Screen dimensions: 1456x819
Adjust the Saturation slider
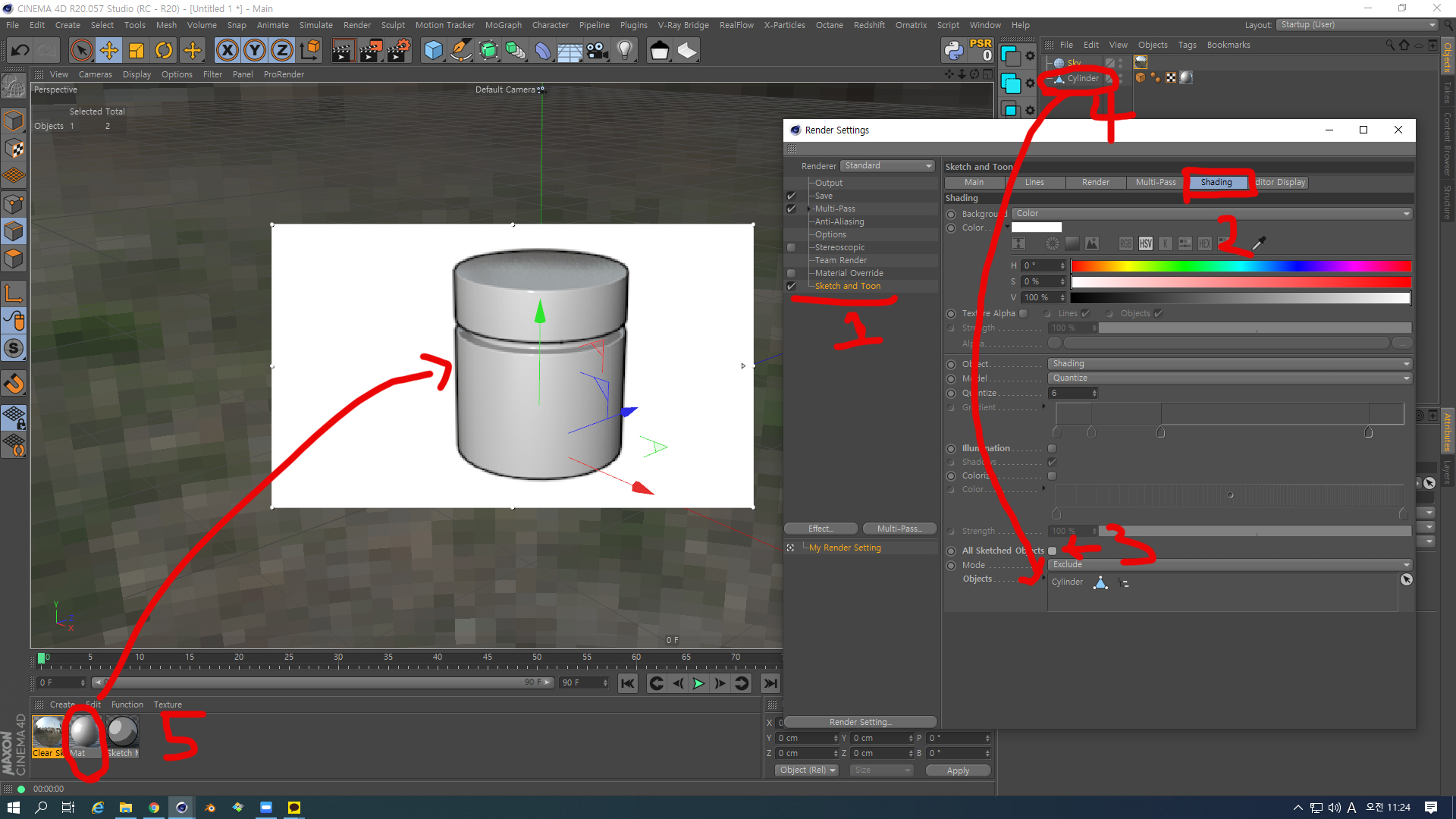click(x=1241, y=282)
